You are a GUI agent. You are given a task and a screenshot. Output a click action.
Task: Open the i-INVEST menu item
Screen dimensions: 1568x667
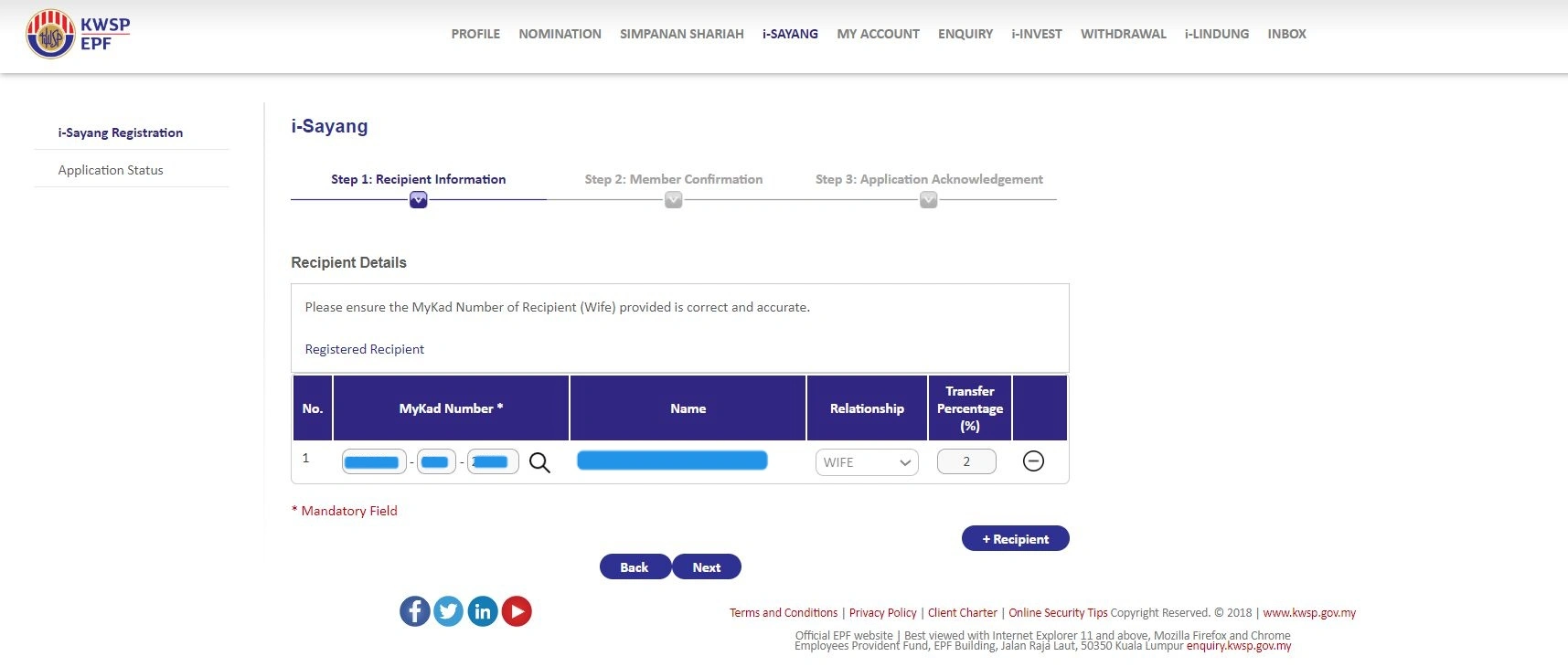pos(1036,34)
